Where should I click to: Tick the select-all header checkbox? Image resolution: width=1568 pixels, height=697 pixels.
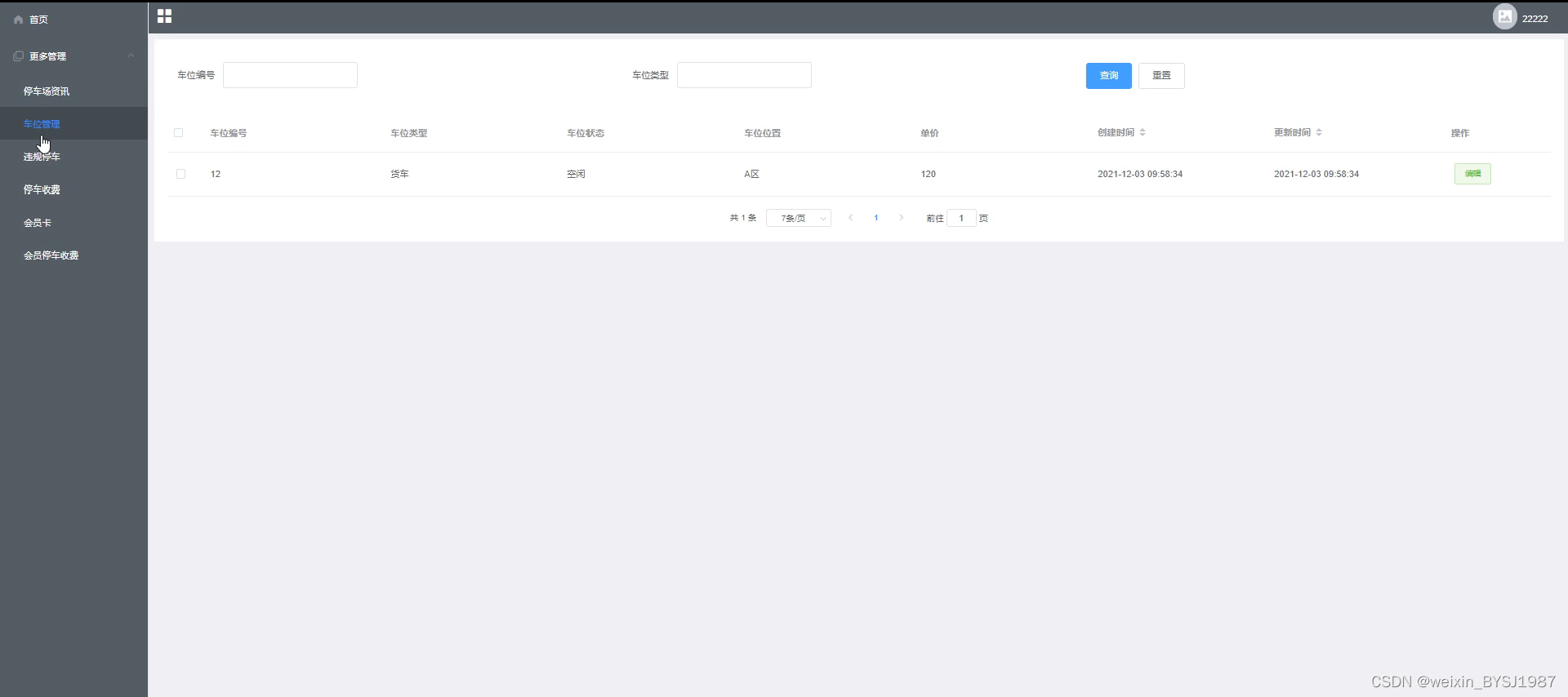(x=179, y=132)
